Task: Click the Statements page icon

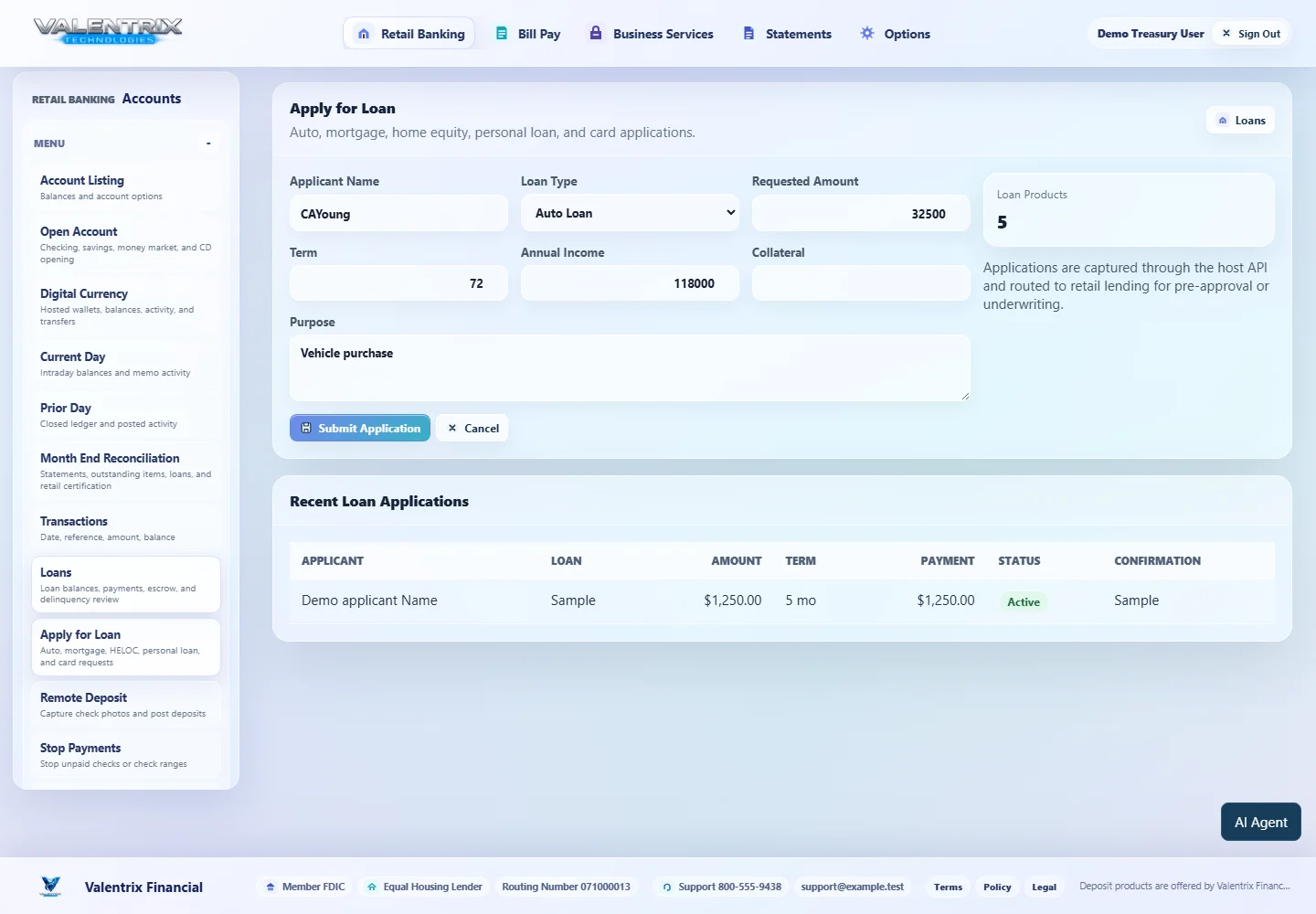Action: coord(748,34)
